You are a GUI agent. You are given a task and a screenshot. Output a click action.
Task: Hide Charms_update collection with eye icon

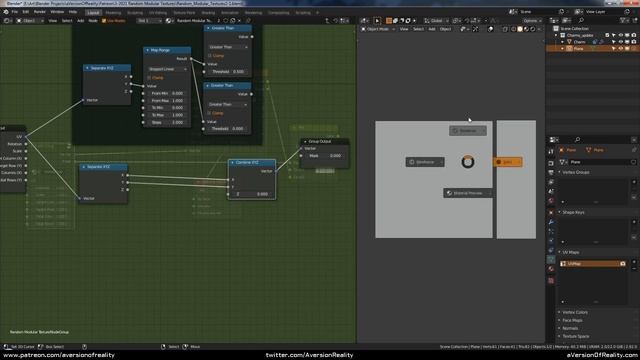(x=620, y=36)
